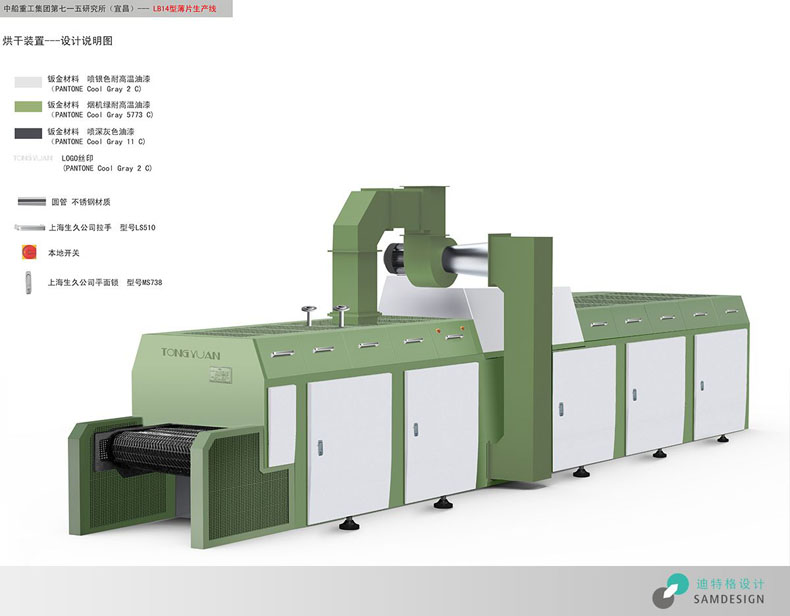Select the LS510 pull handle icon

click(29, 227)
